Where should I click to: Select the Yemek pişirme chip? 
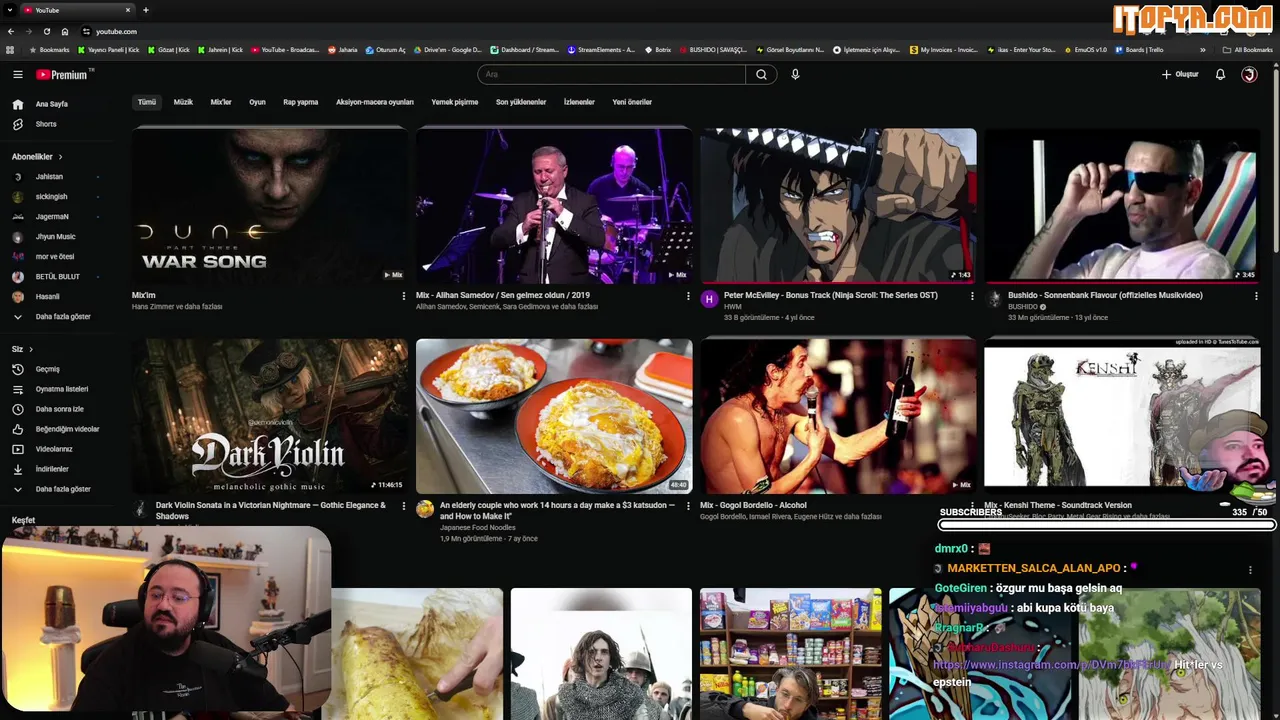[455, 102]
